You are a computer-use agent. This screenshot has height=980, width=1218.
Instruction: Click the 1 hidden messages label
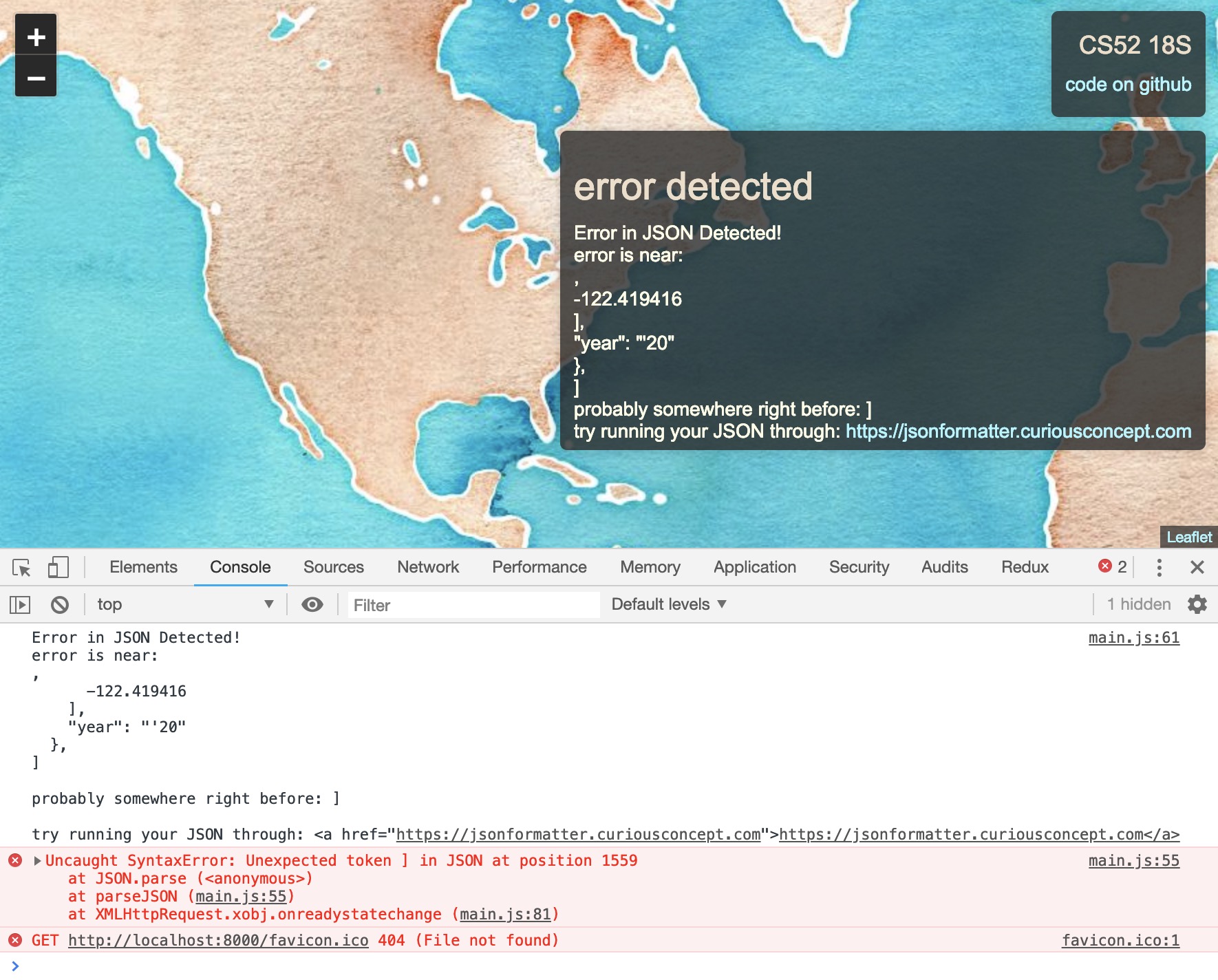coord(1139,604)
